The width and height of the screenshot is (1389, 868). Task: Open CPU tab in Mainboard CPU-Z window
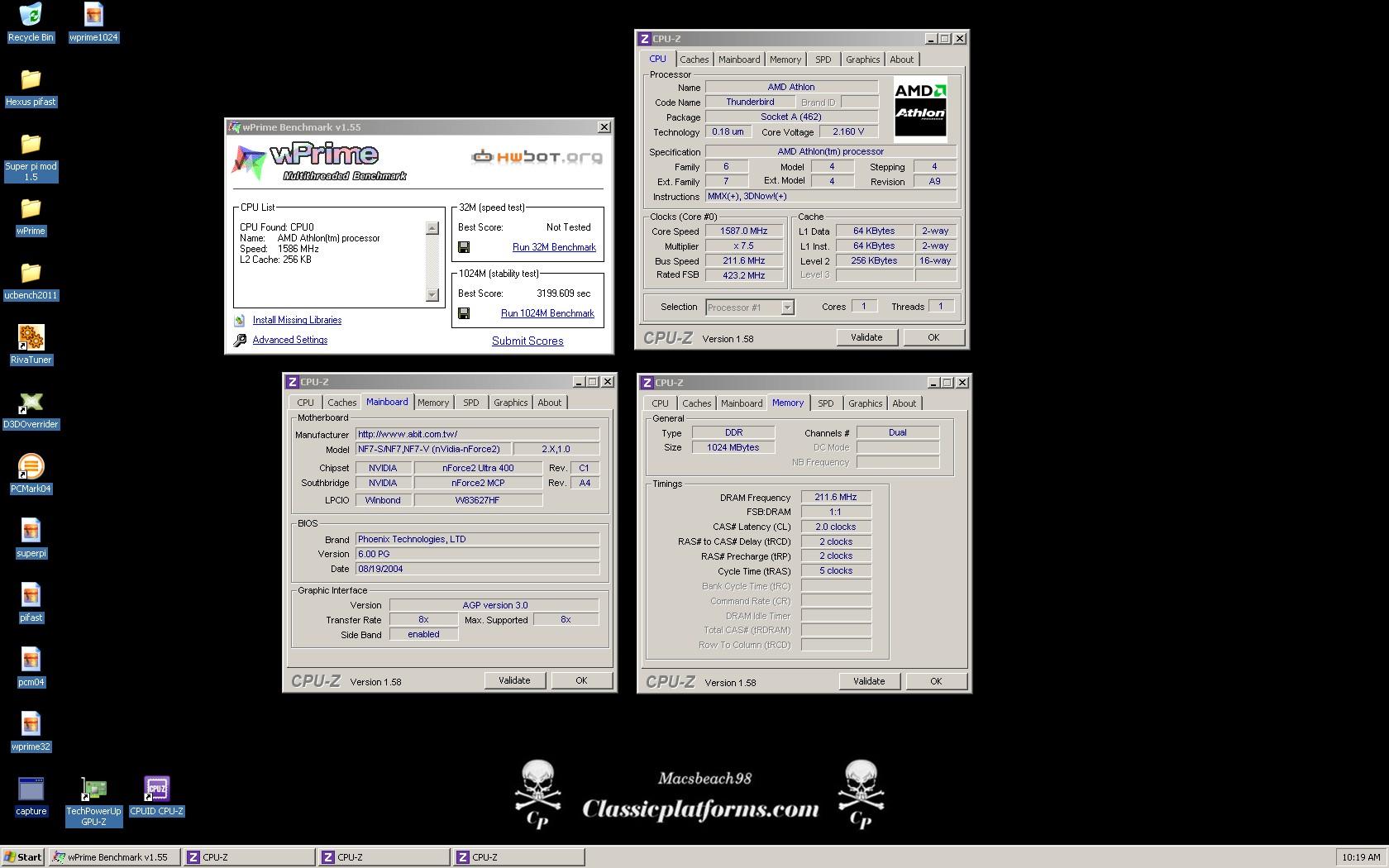[305, 403]
